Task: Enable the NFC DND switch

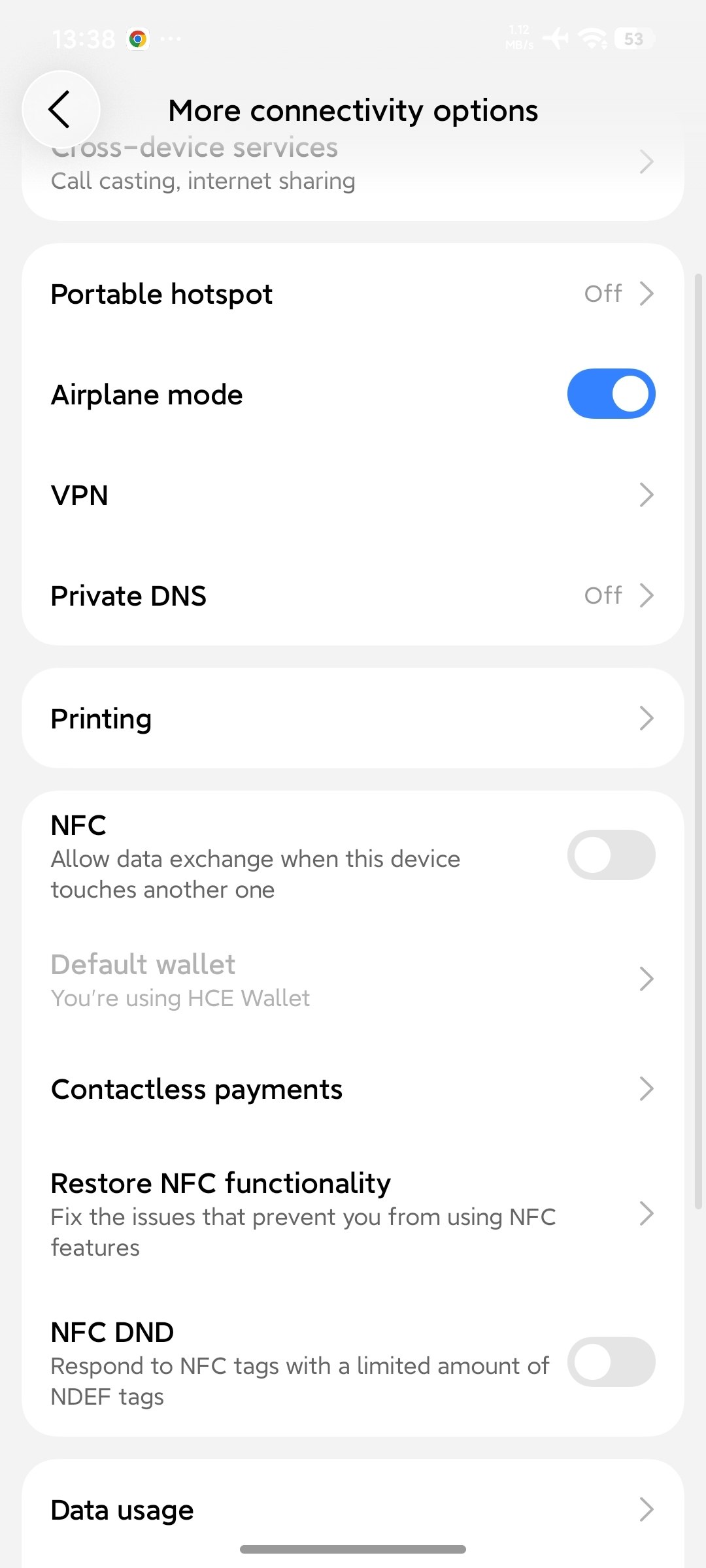Action: click(x=611, y=1362)
